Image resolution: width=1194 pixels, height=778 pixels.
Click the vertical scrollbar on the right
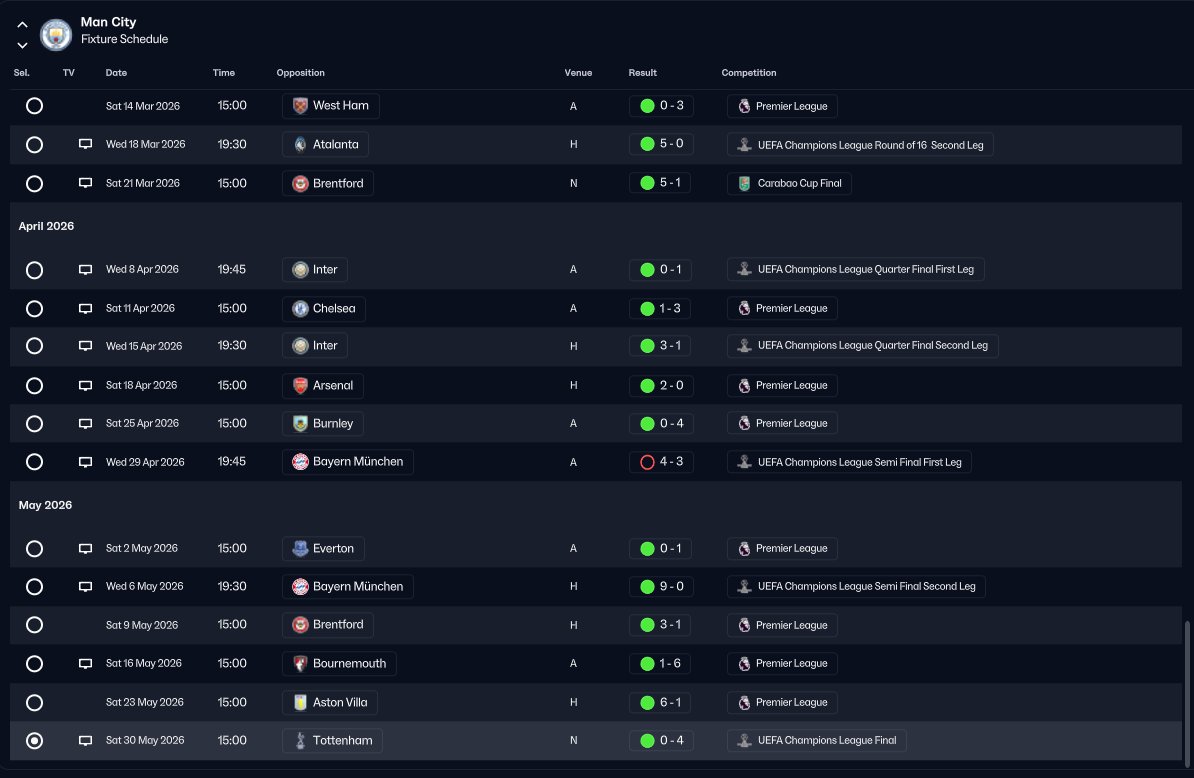pos(1187,690)
